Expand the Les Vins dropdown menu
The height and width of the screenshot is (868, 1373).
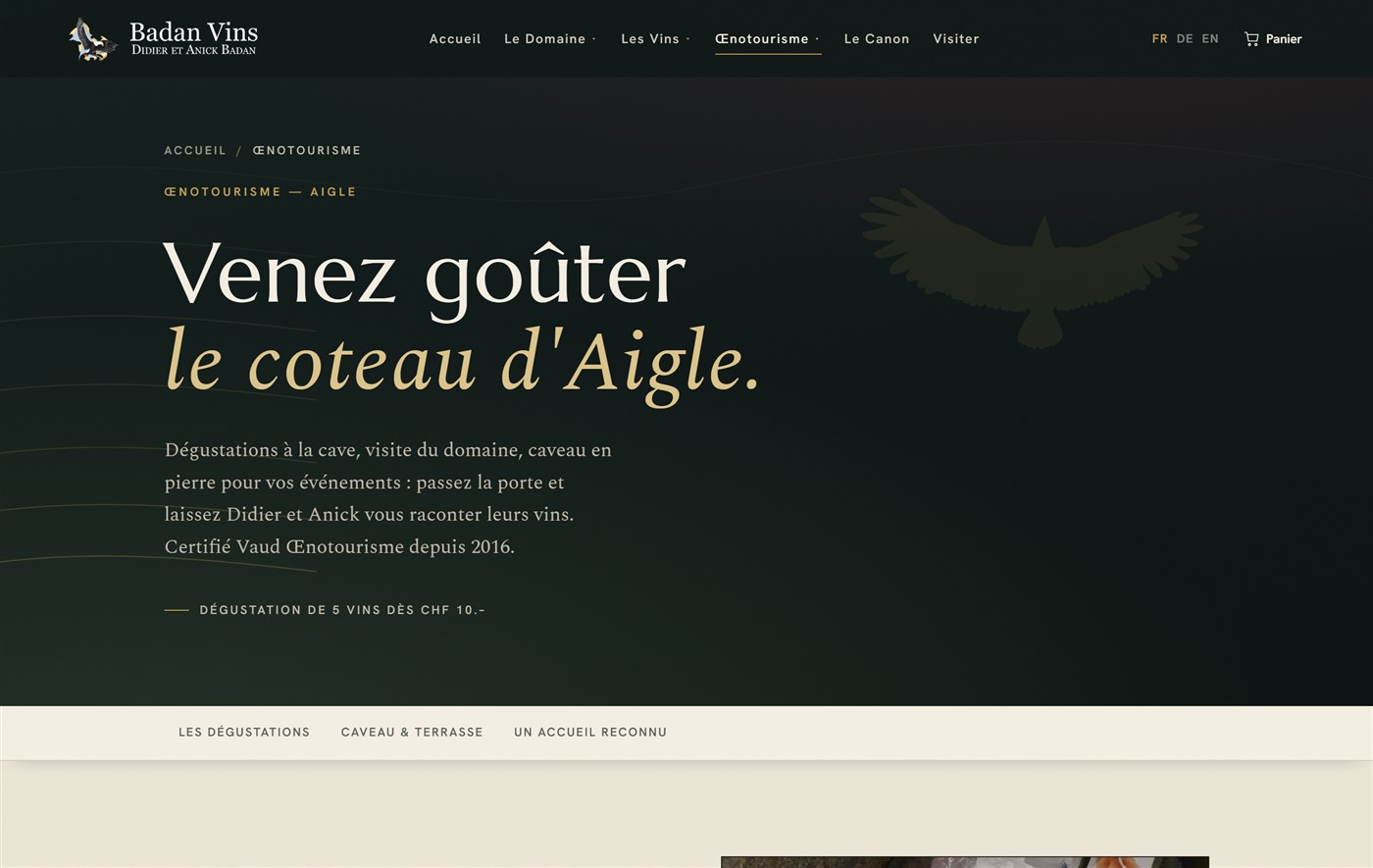655,39
